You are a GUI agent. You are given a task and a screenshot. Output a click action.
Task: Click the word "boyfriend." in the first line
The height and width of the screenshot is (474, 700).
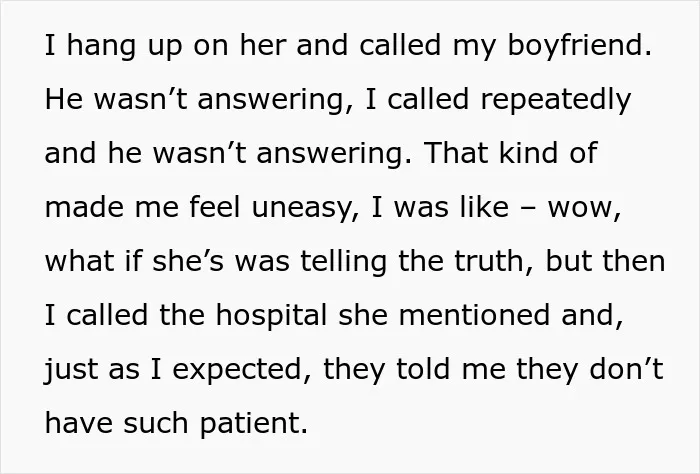579,46
